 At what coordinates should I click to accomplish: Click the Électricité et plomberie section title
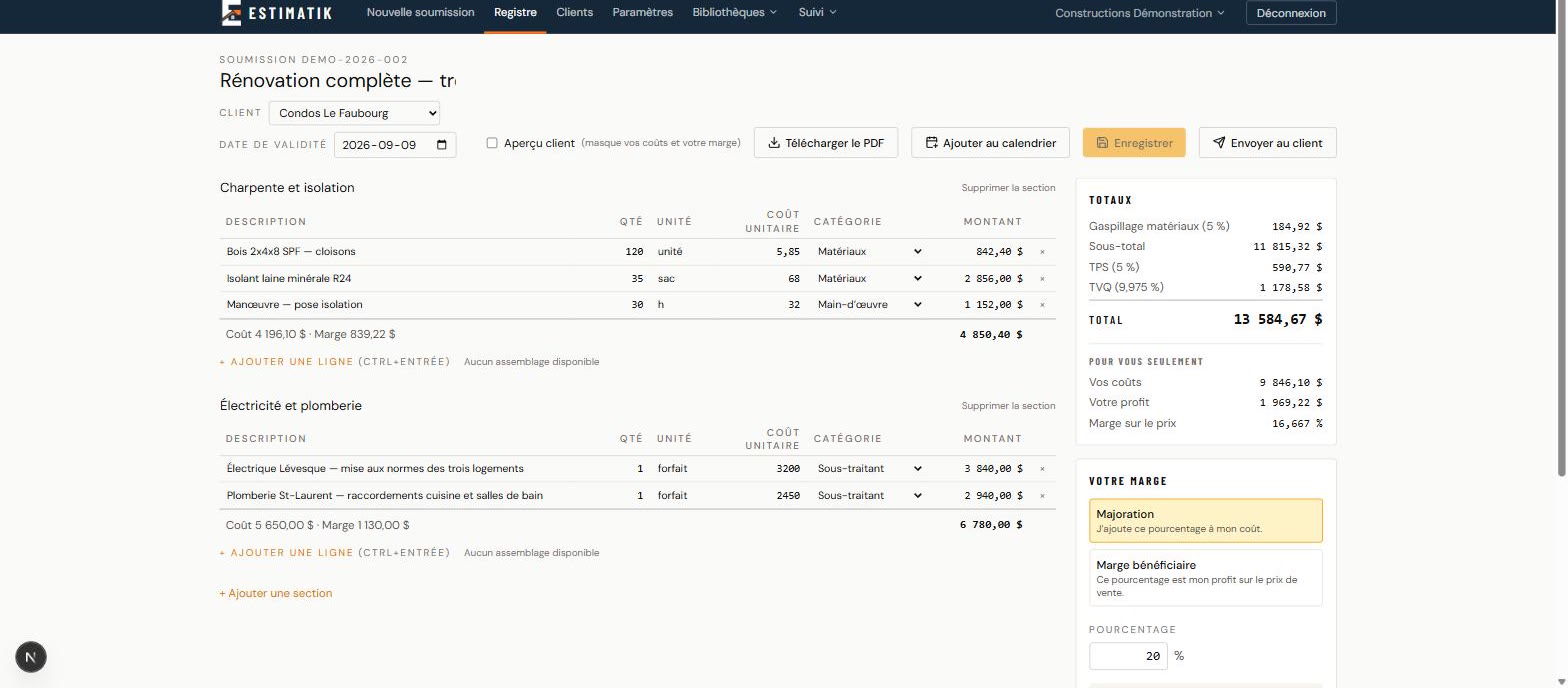click(x=291, y=406)
